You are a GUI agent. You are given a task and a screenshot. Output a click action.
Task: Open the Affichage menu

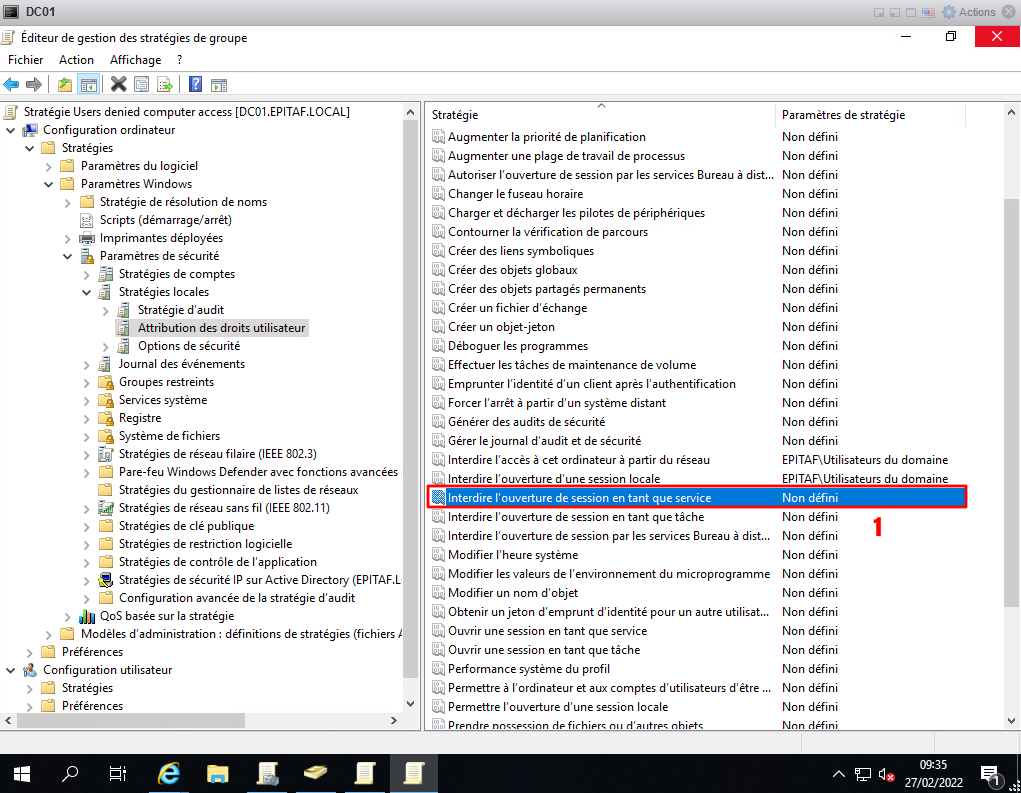(135, 60)
